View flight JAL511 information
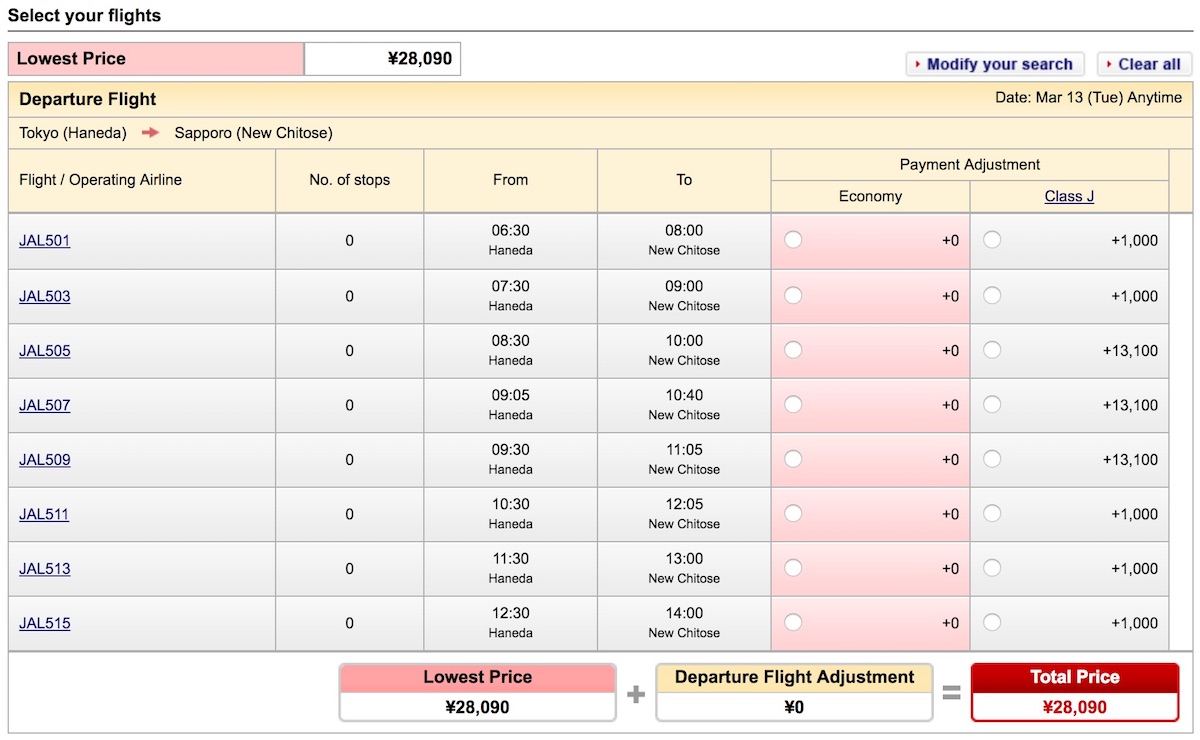 (x=45, y=515)
